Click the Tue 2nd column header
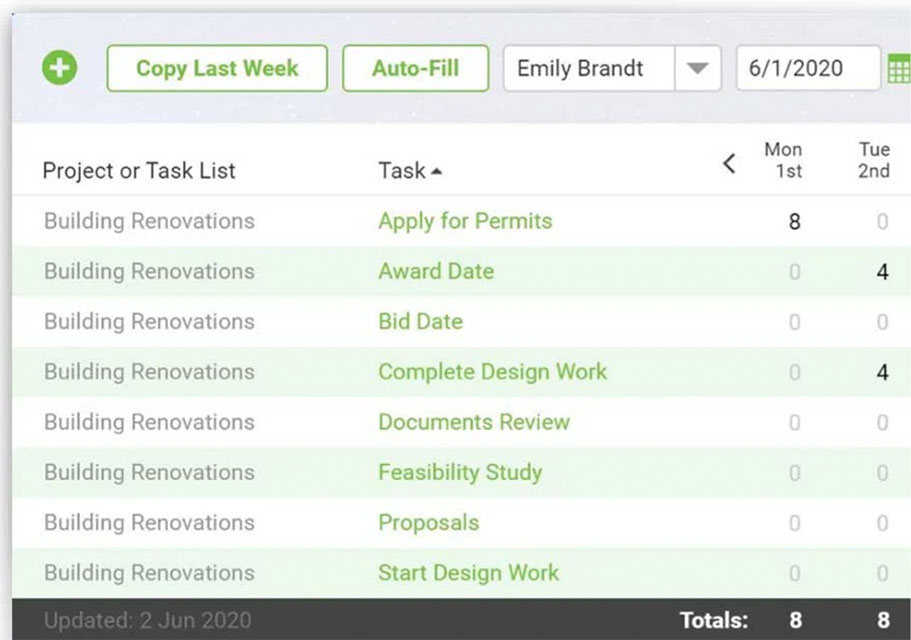Image resolution: width=911 pixels, height=640 pixels. 874,160
